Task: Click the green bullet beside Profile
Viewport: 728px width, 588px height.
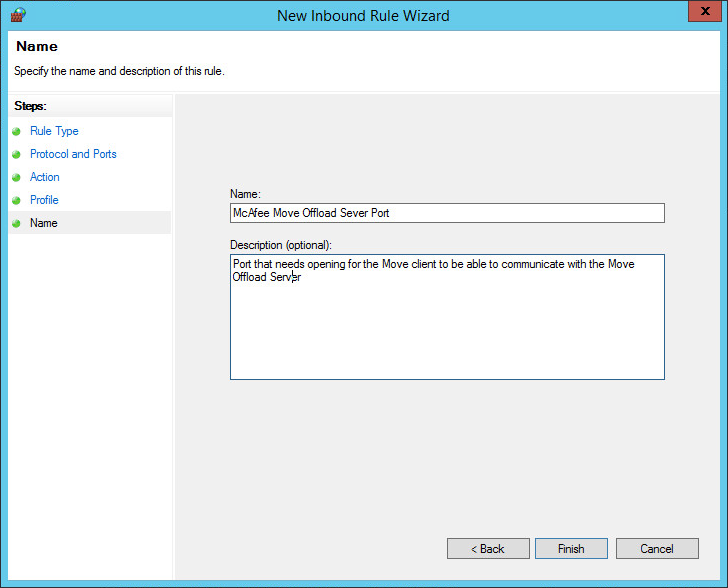Action: [16, 200]
